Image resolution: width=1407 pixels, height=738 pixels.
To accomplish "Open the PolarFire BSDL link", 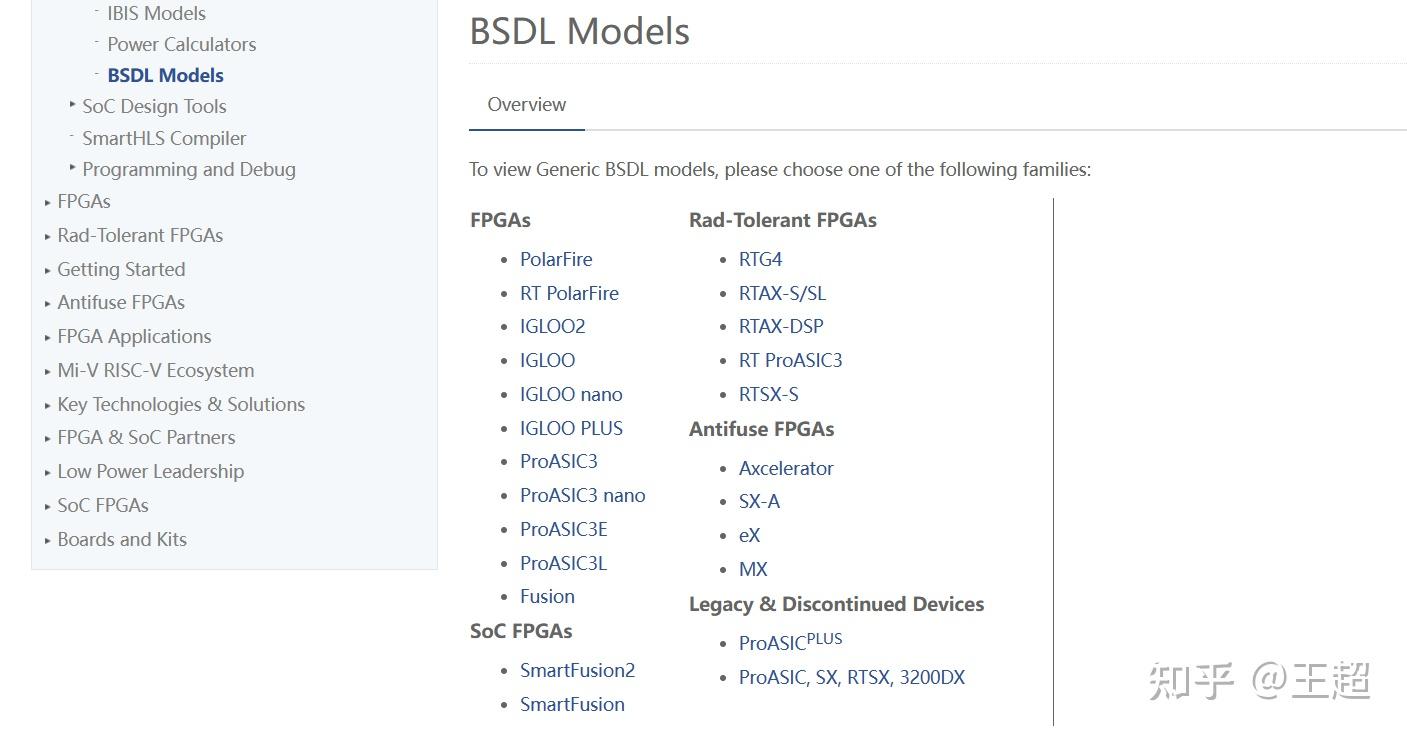I will [x=556, y=259].
